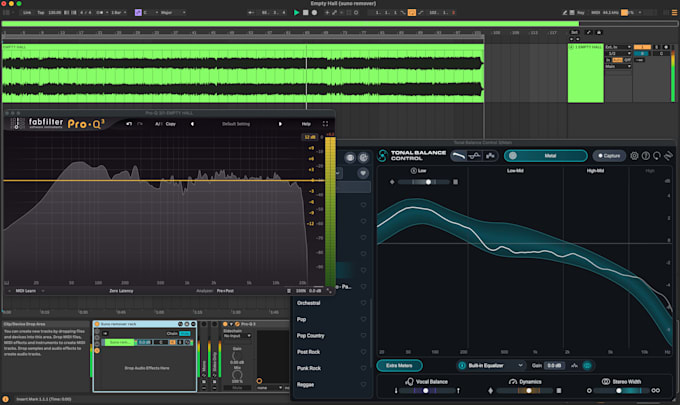680x405 pixels.
Task: Click the favorites heart filter button
Action: point(363,173)
